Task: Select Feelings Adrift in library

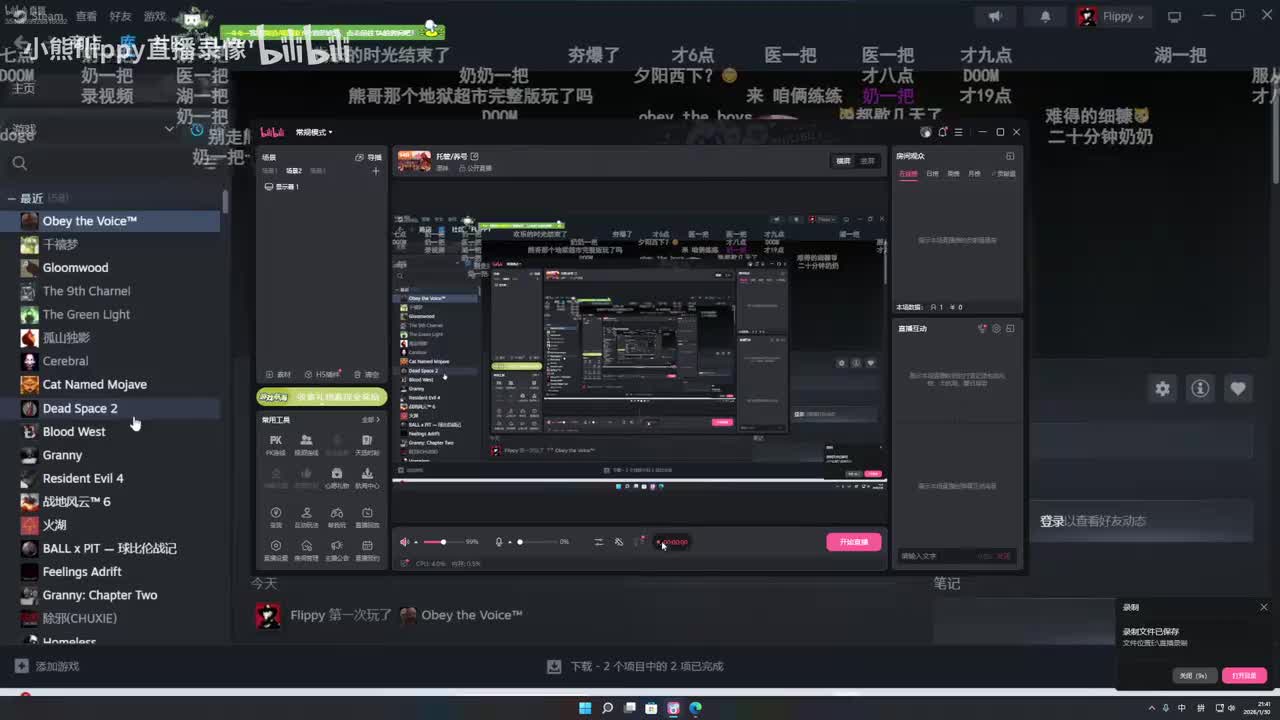Action: (x=110, y=571)
